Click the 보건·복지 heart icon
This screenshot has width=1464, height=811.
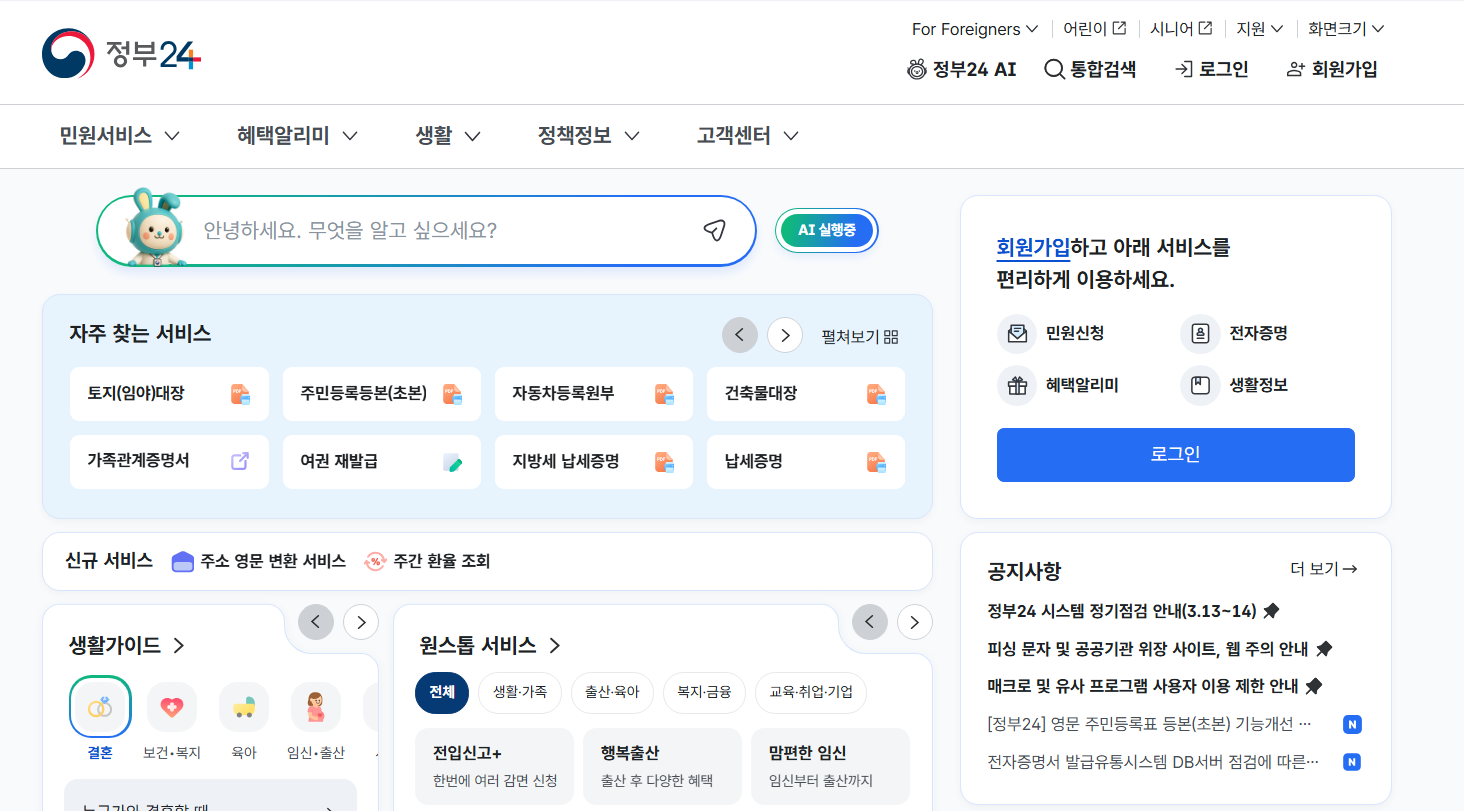[171, 707]
